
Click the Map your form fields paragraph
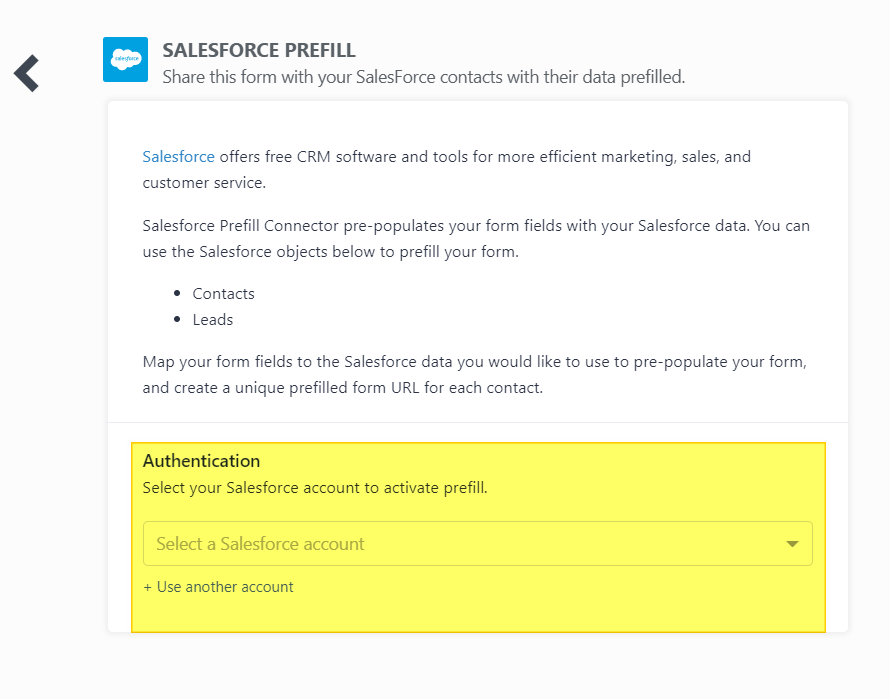475,375
